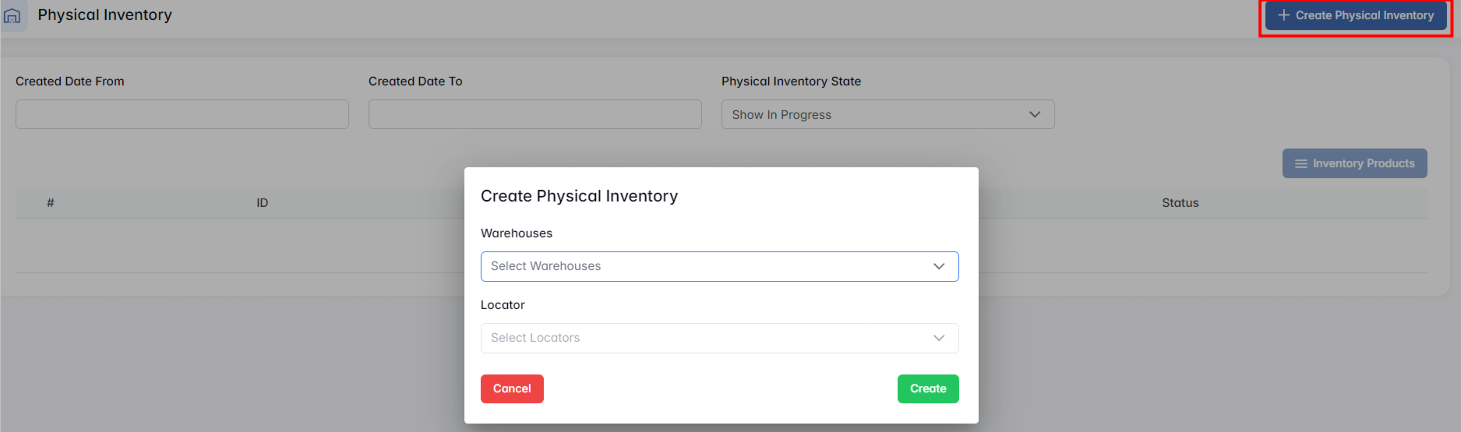Image resolution: width=1461 pixels, height=432 pixels.
Task: Open the Physical Inventory State dropdown
Action: pos(887,115)
